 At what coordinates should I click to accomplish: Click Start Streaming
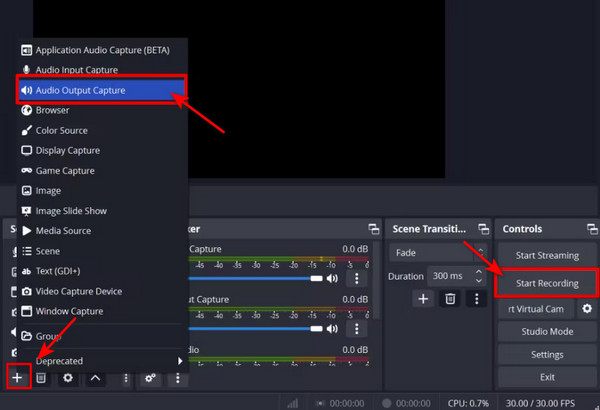(x=547, y=255)
